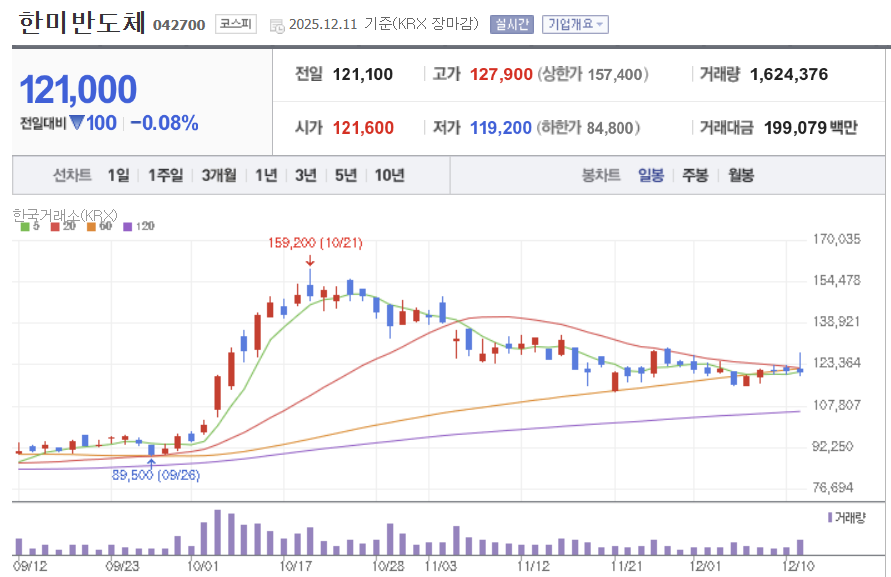The width and height of the screenshot is (891, 577).
Task: Click the 거래량 value 1,624,376
Action: pos(789,74)
